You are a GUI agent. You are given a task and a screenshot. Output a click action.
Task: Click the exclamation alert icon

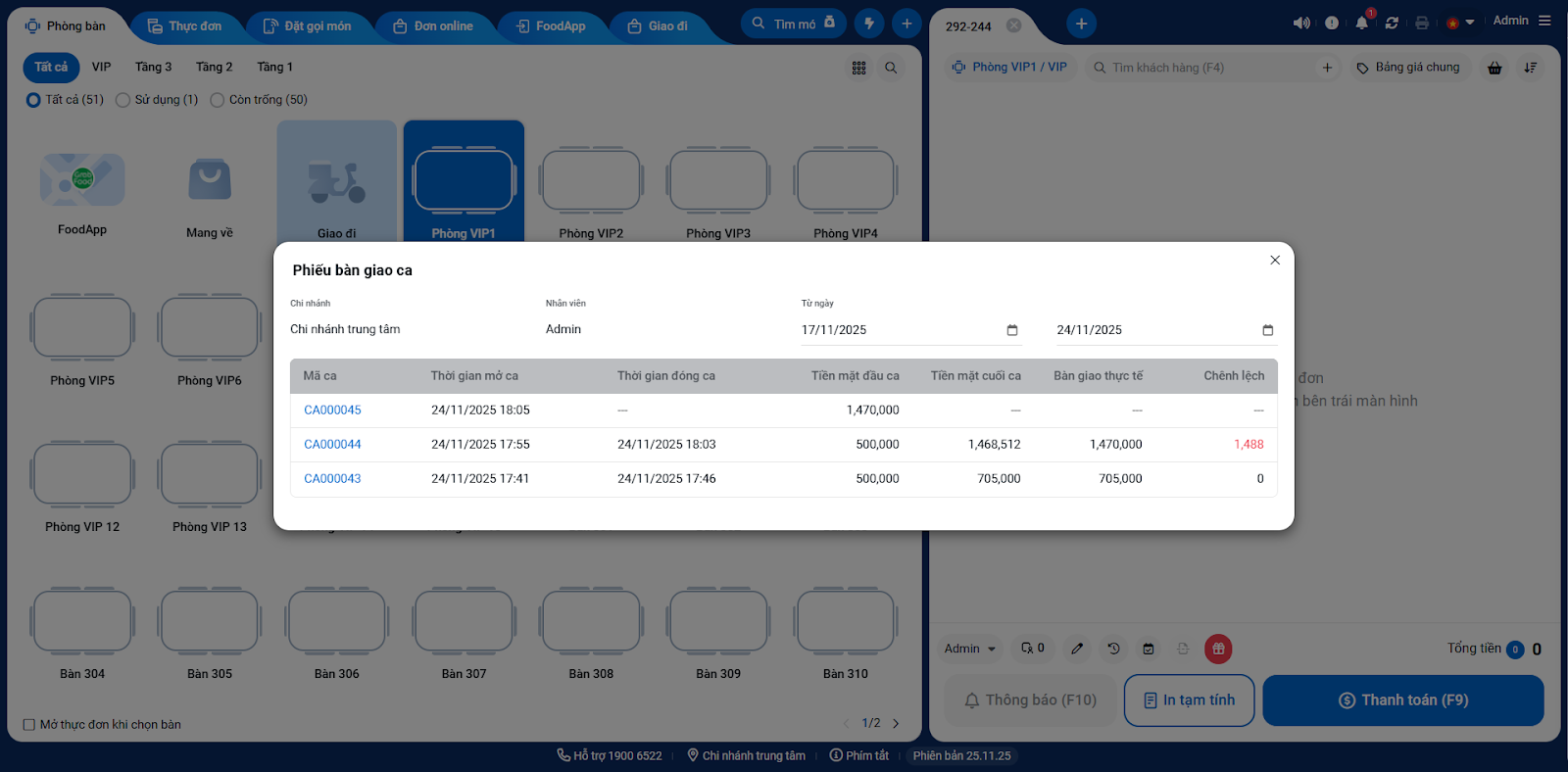click(x=1332, y=23)
